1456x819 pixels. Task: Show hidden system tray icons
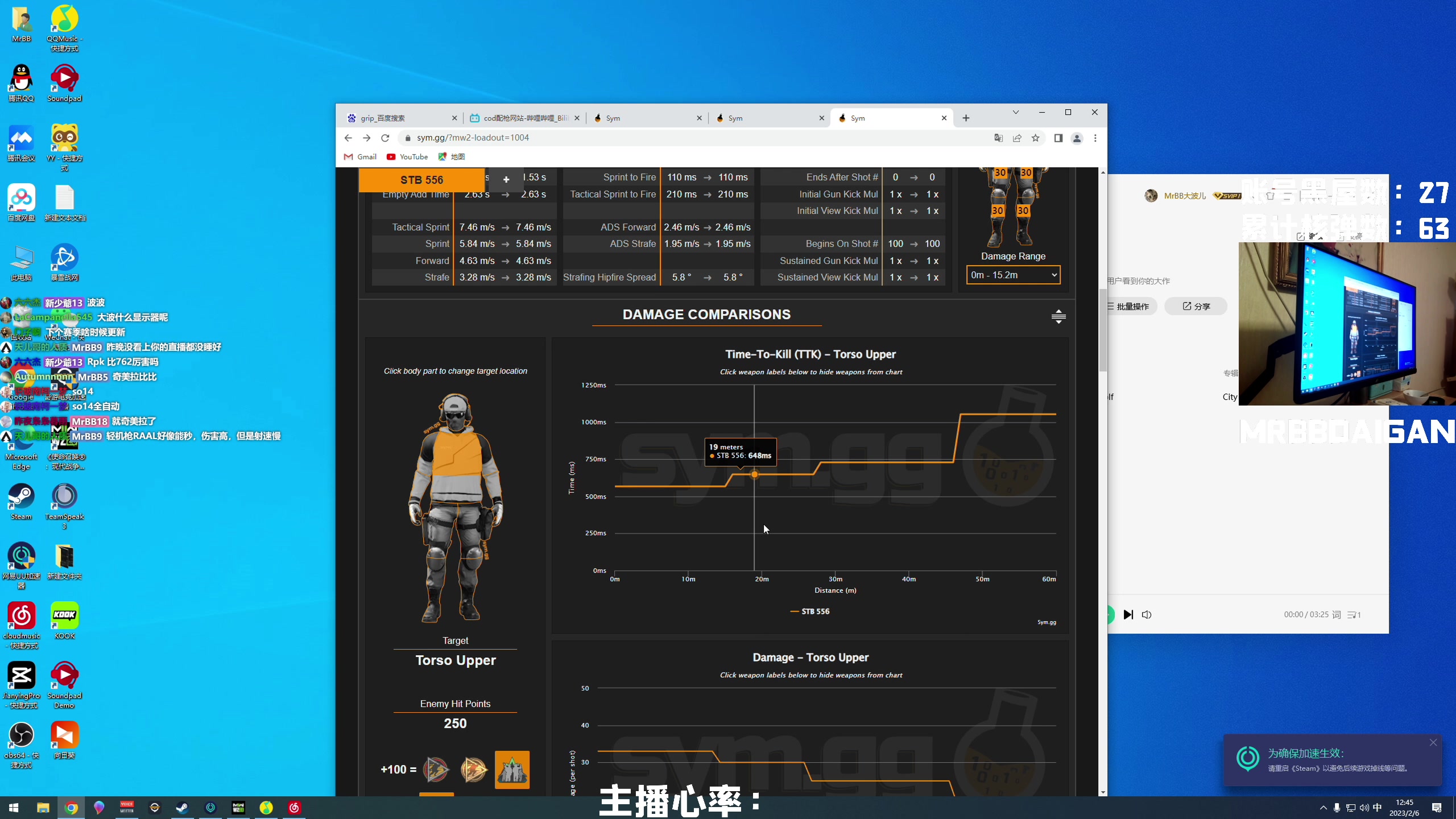pos(1323,808)
